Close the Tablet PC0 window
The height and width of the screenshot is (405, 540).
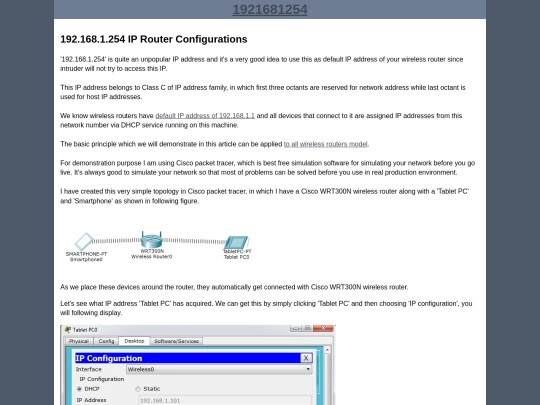click(x=323, y=328)
